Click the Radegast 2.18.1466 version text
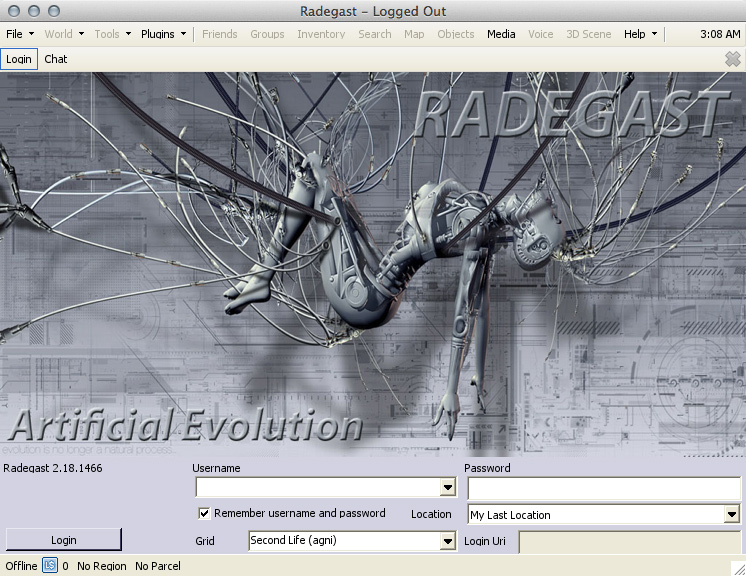The width and height of the screenshot is (746, 576). tap(53, 468)
